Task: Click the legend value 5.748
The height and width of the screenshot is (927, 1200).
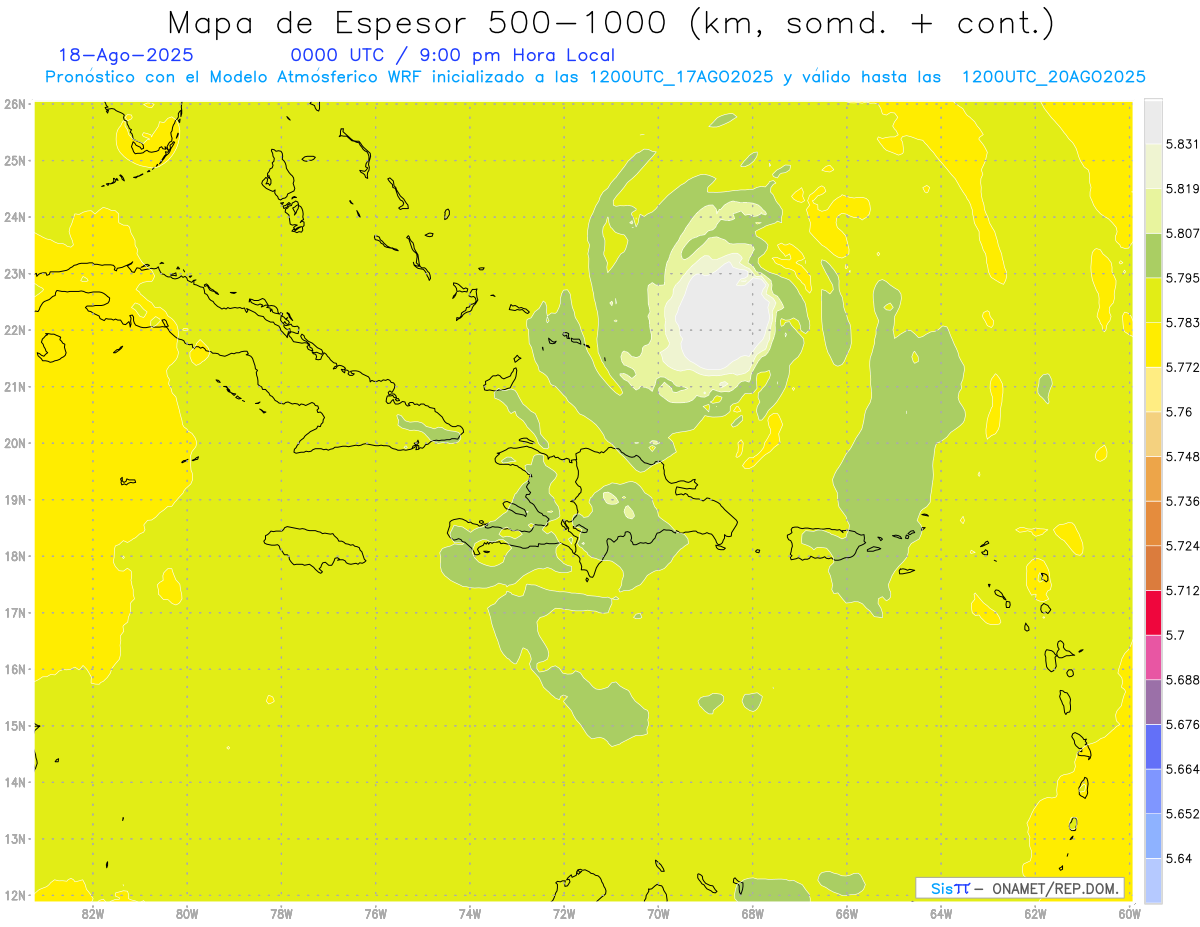Action: 1183,456
